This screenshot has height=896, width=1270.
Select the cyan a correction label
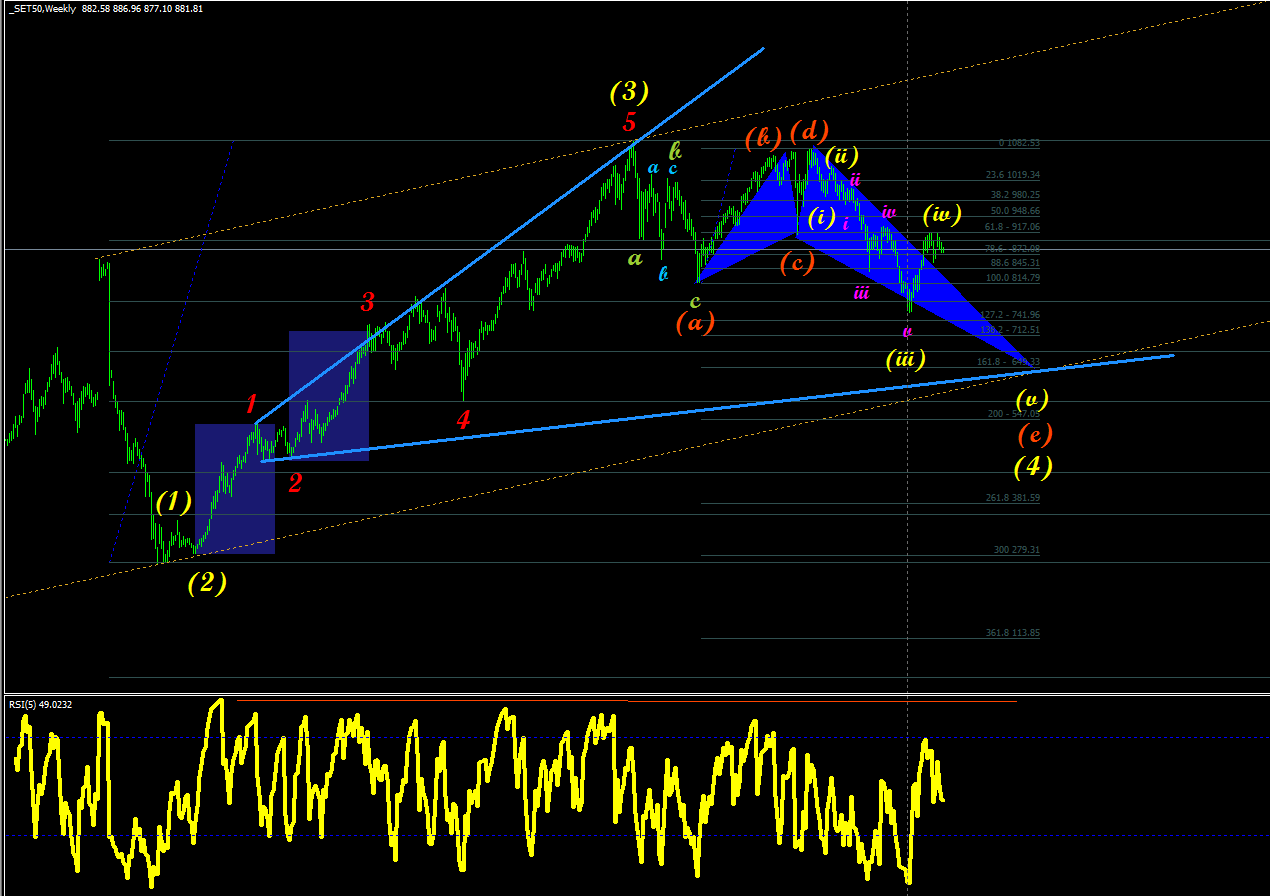653,168
